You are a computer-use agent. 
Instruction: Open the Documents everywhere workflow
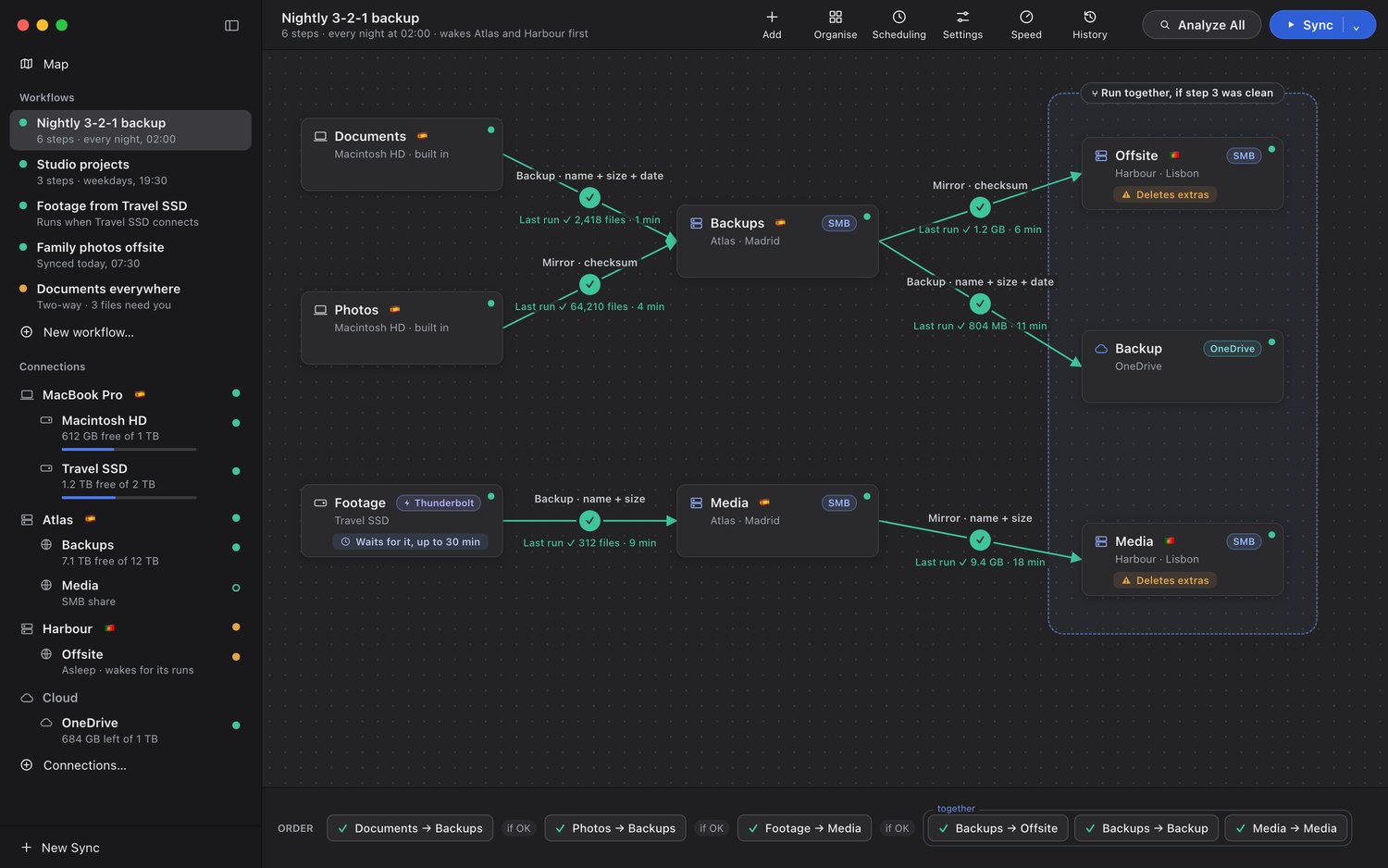click(x=130, y=296)
